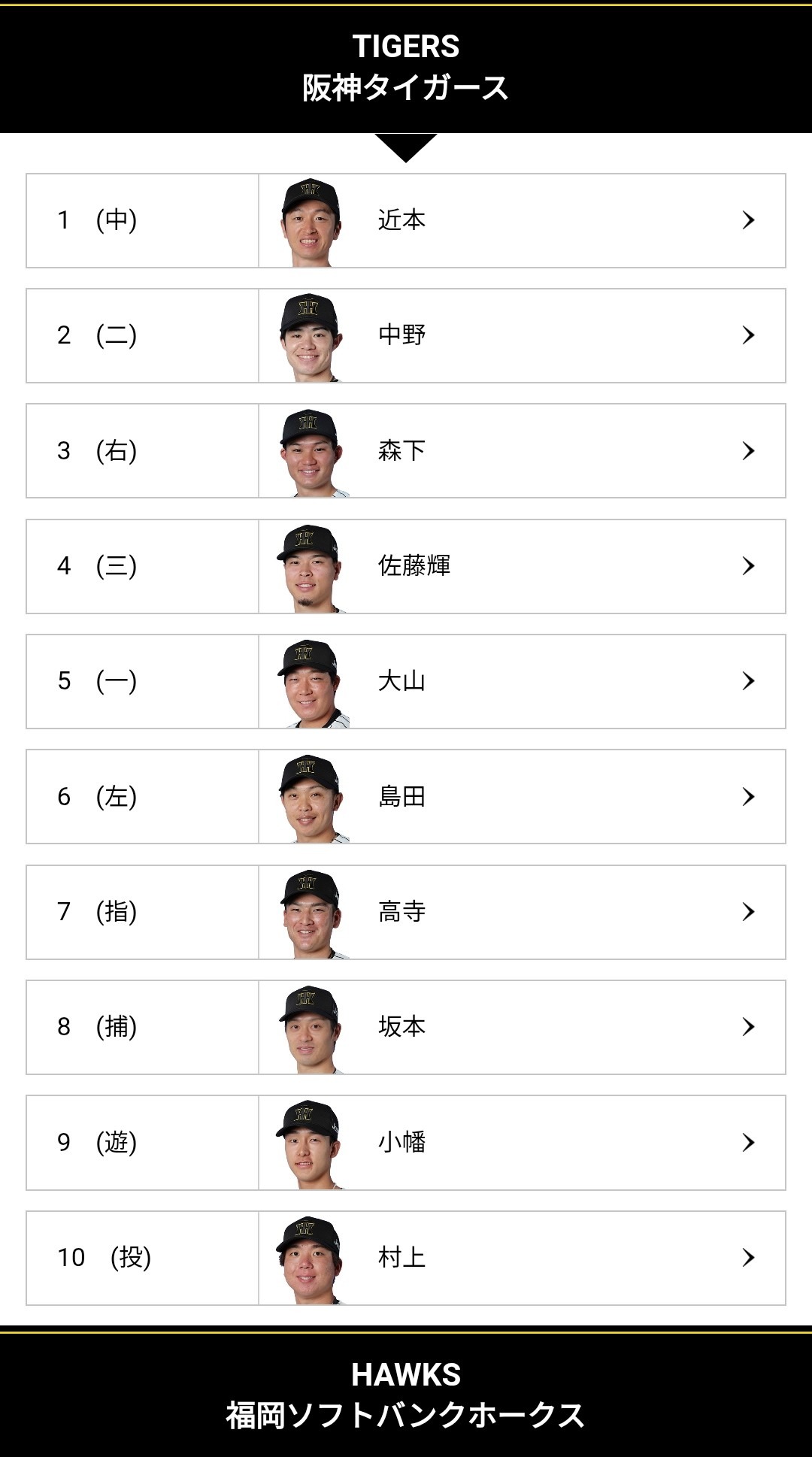Click the chevron next to 小幡
Image resolution: width=812 pixels, height=1457 pixels.
pos(748,1143)
